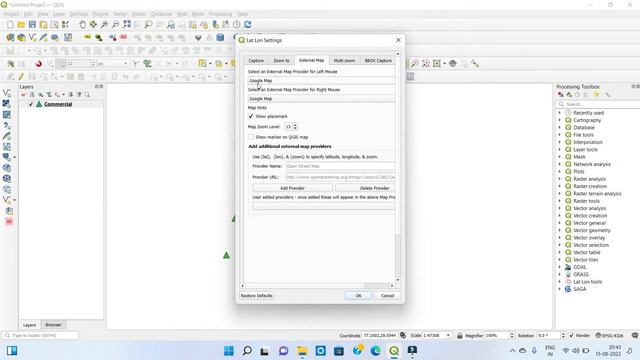Switch to the Capture tab
Image resolution: width=640 pixels, height=360 pixels.
[256, 60]
